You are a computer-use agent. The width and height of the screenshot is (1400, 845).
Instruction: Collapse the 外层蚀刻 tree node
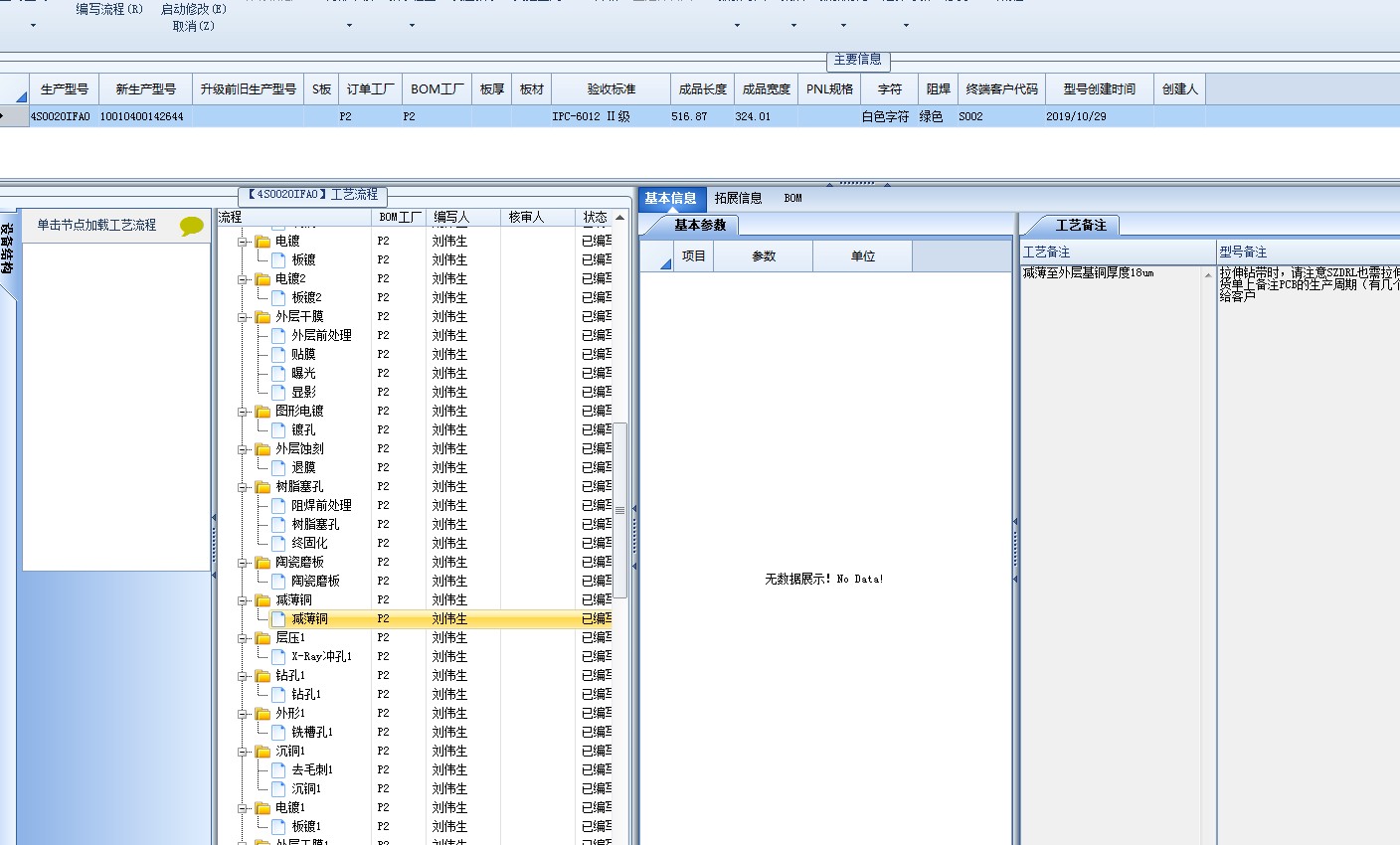tap(244, 449)
